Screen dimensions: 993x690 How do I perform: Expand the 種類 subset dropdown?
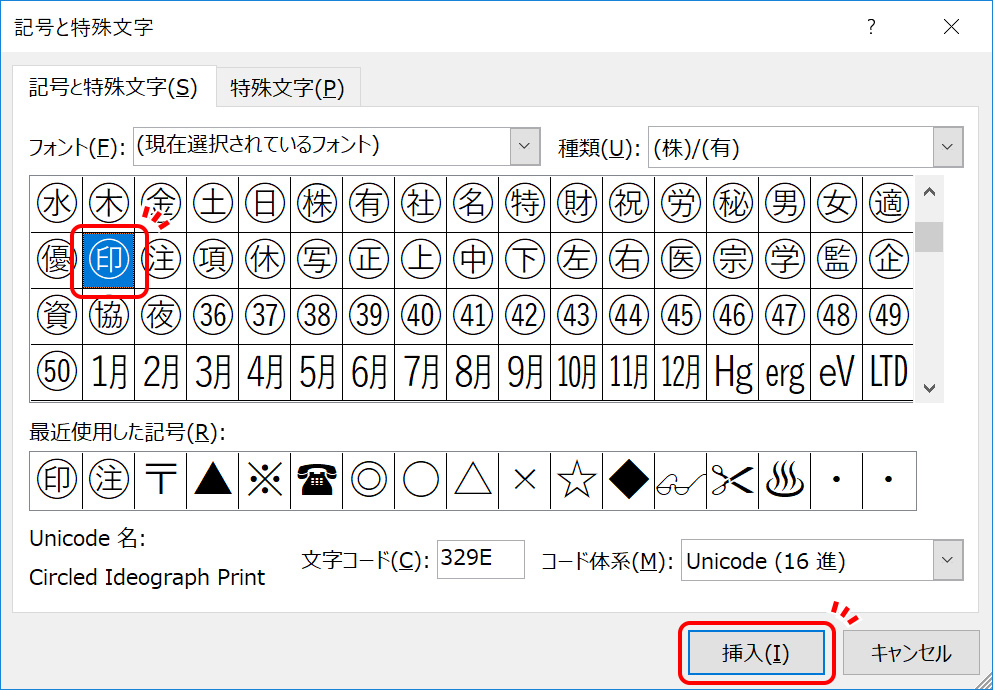pyautogui.click(x=948, y=147)
